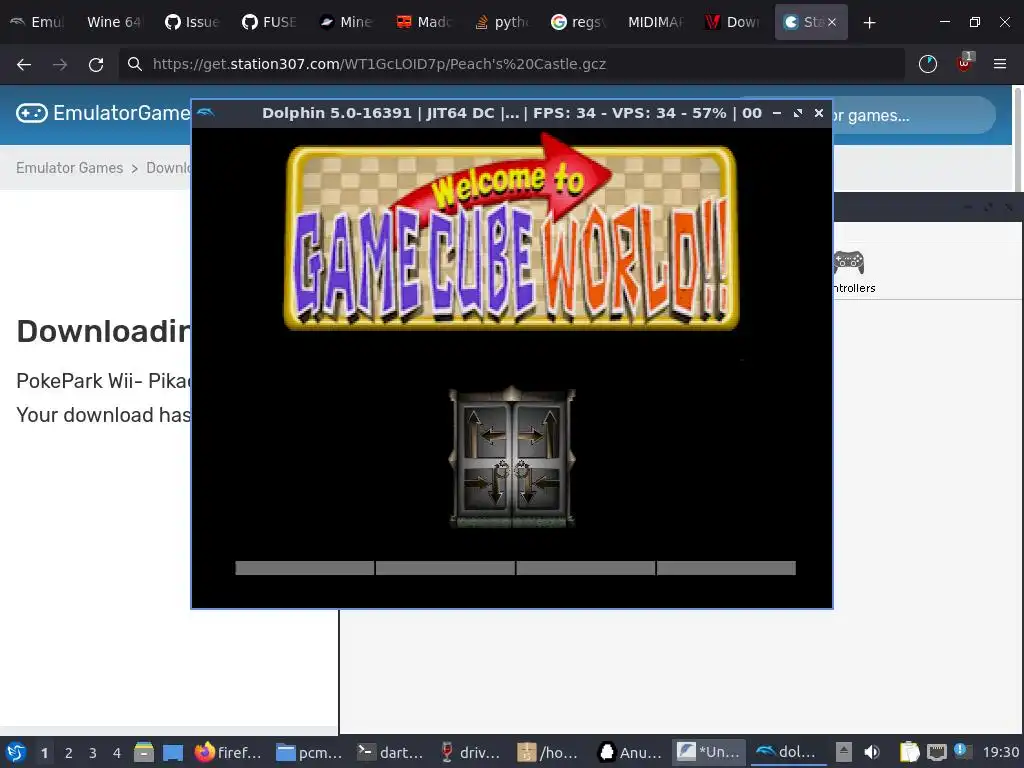The image size is (1024, 768).
Task: Click the eject tray icon in the taskbar
Action: [x=844, y=752]
